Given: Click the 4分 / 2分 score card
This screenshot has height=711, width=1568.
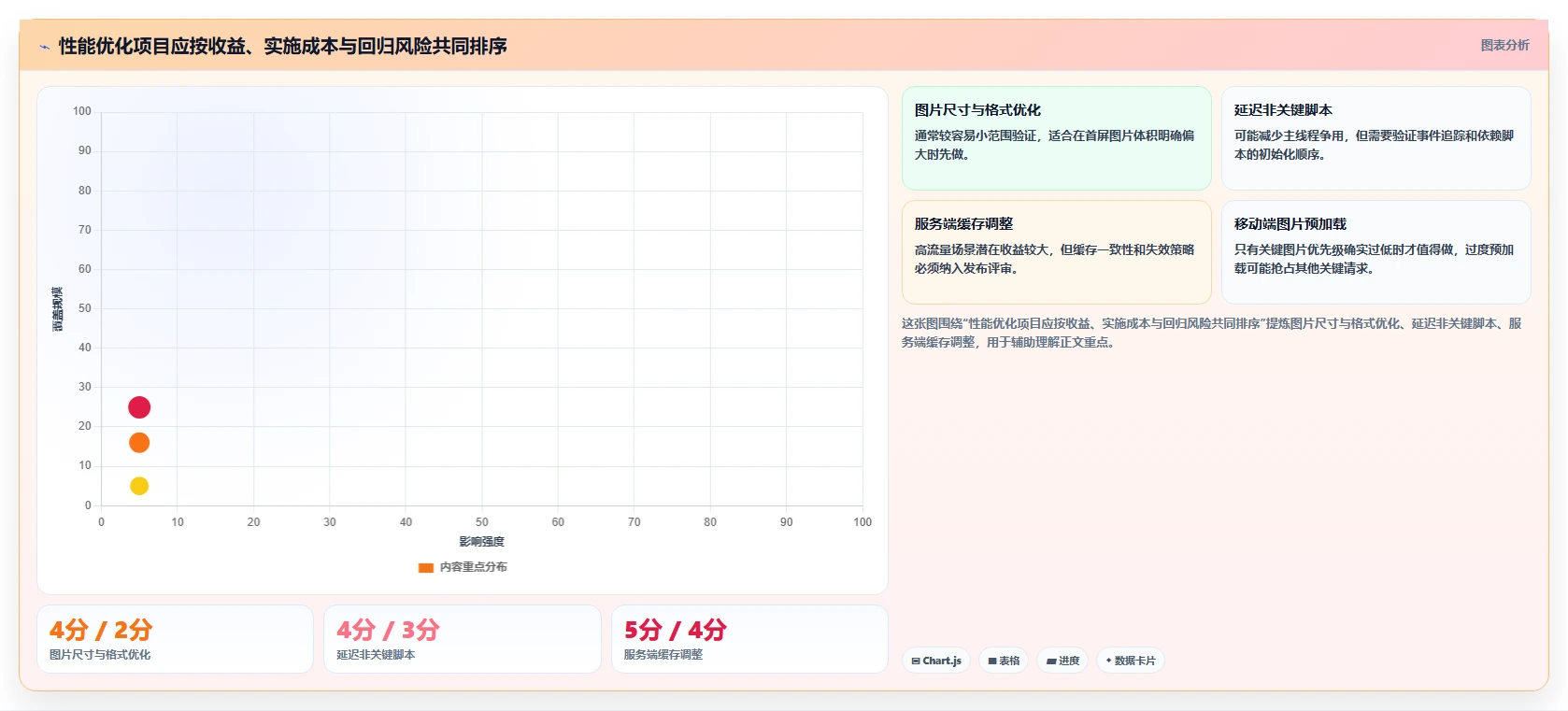Looking at the screenshot, I should coord(175,639).
